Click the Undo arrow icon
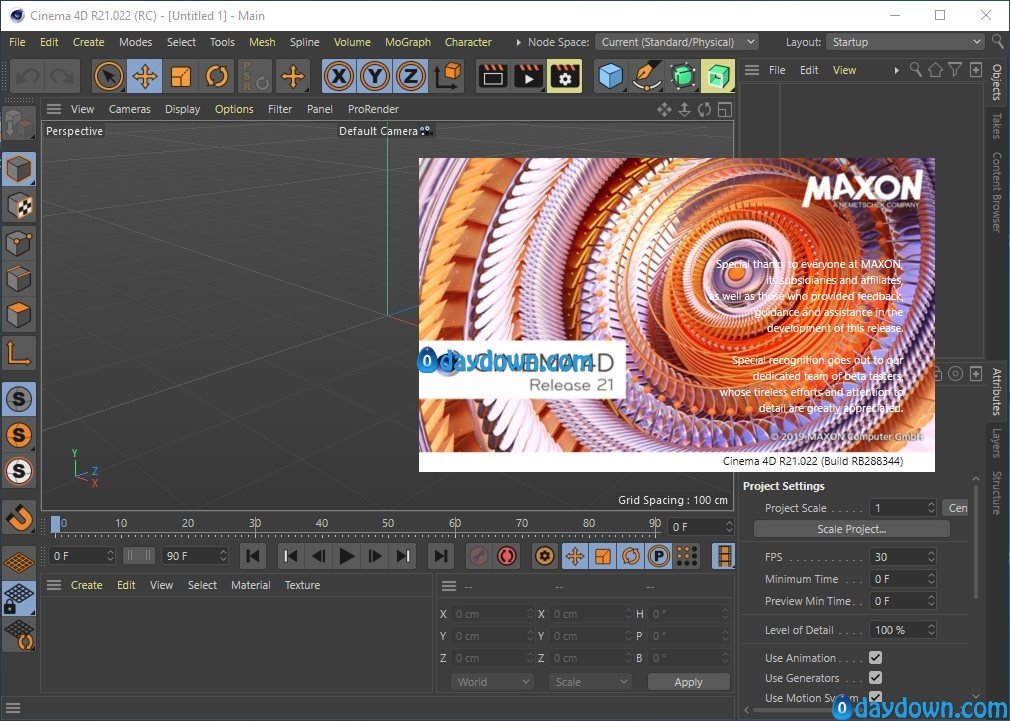Viewport: 1010px width, 721px height. 28,76
